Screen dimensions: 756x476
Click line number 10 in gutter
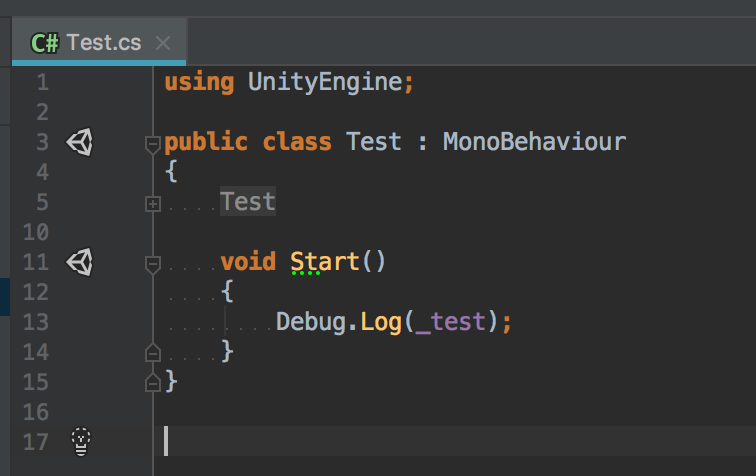tap(36, 232)
